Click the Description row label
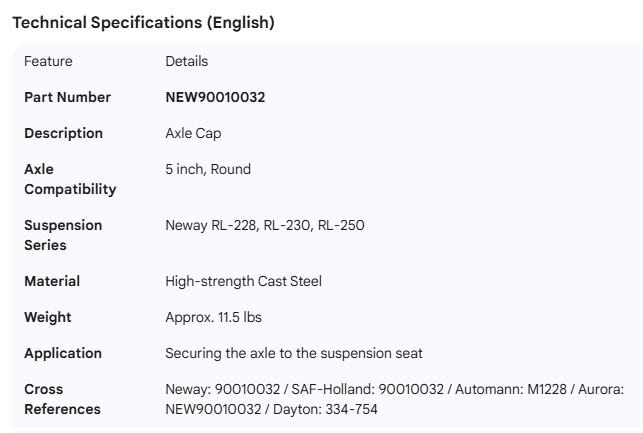The width and height of the screenshot is (643, 433). (x=63, y=133)
